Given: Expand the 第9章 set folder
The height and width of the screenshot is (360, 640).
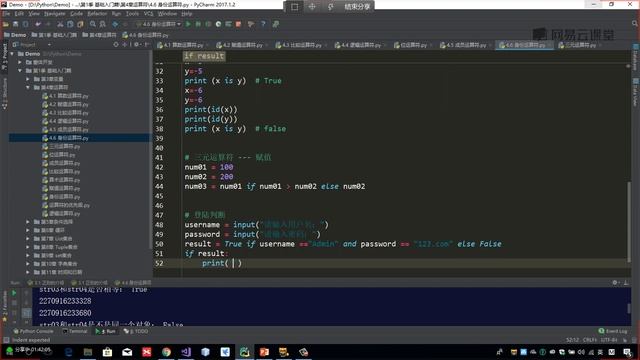Looking at the screenshot, I should 28,256.
